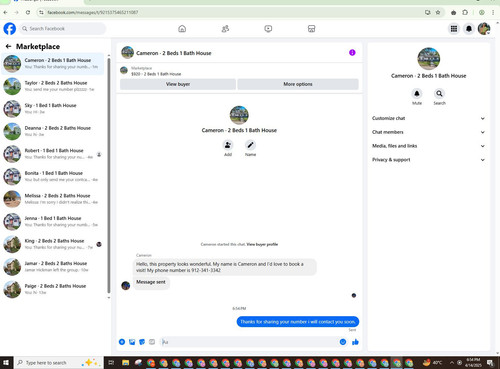Select Paige - 2 Beds 2 Baths House chat
The image size is (500, 369).
tap(53, 289)
